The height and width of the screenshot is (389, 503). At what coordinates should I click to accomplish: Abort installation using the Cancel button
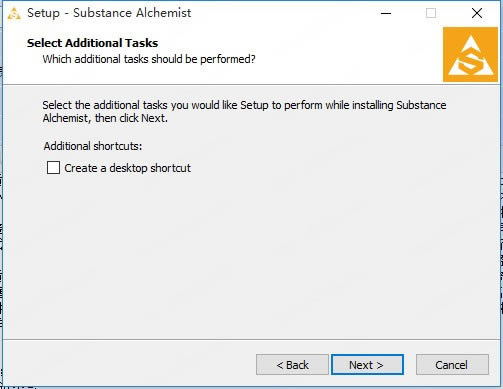point(452,365)
